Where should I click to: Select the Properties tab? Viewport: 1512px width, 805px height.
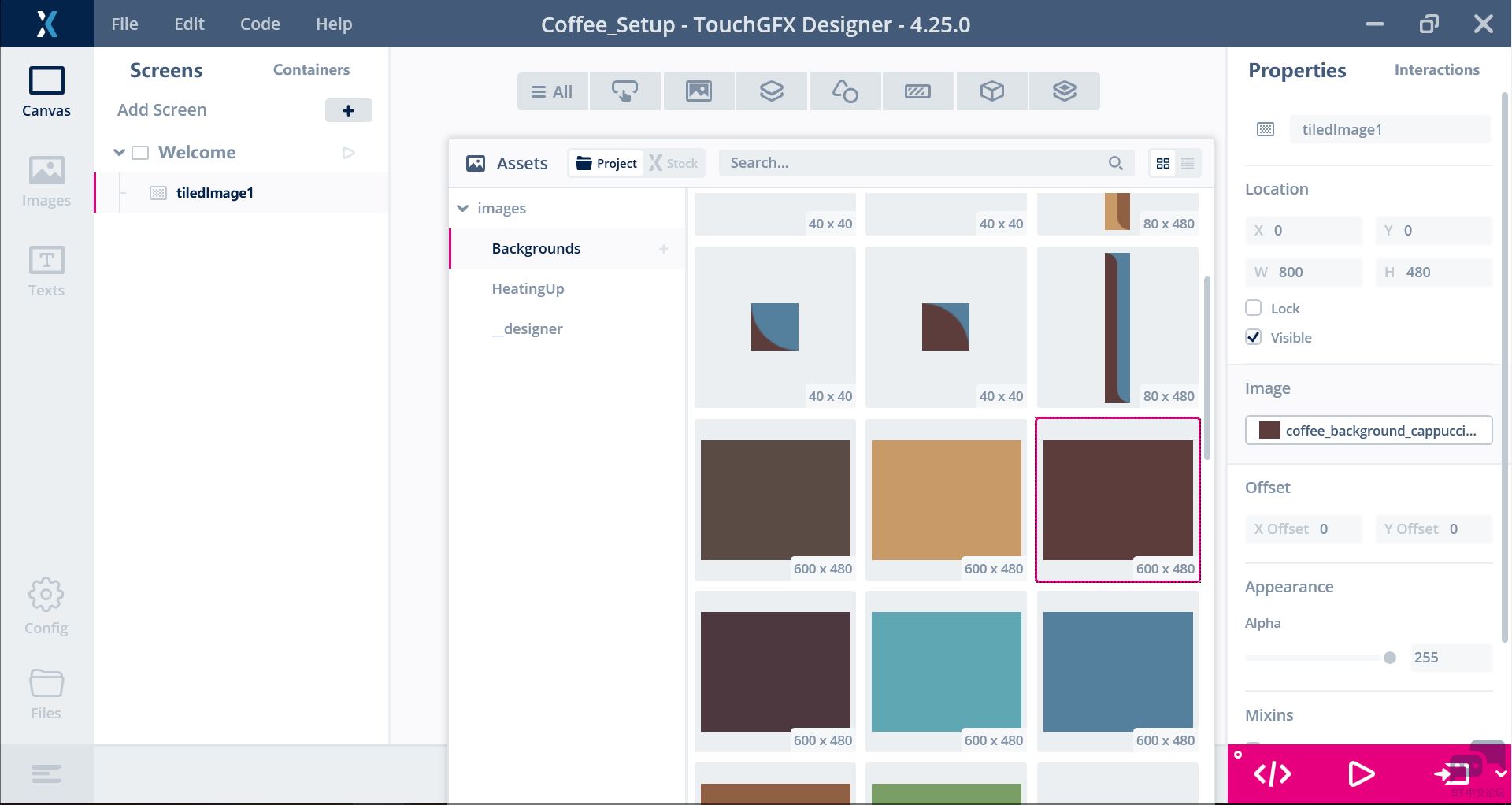(1297, 70)
